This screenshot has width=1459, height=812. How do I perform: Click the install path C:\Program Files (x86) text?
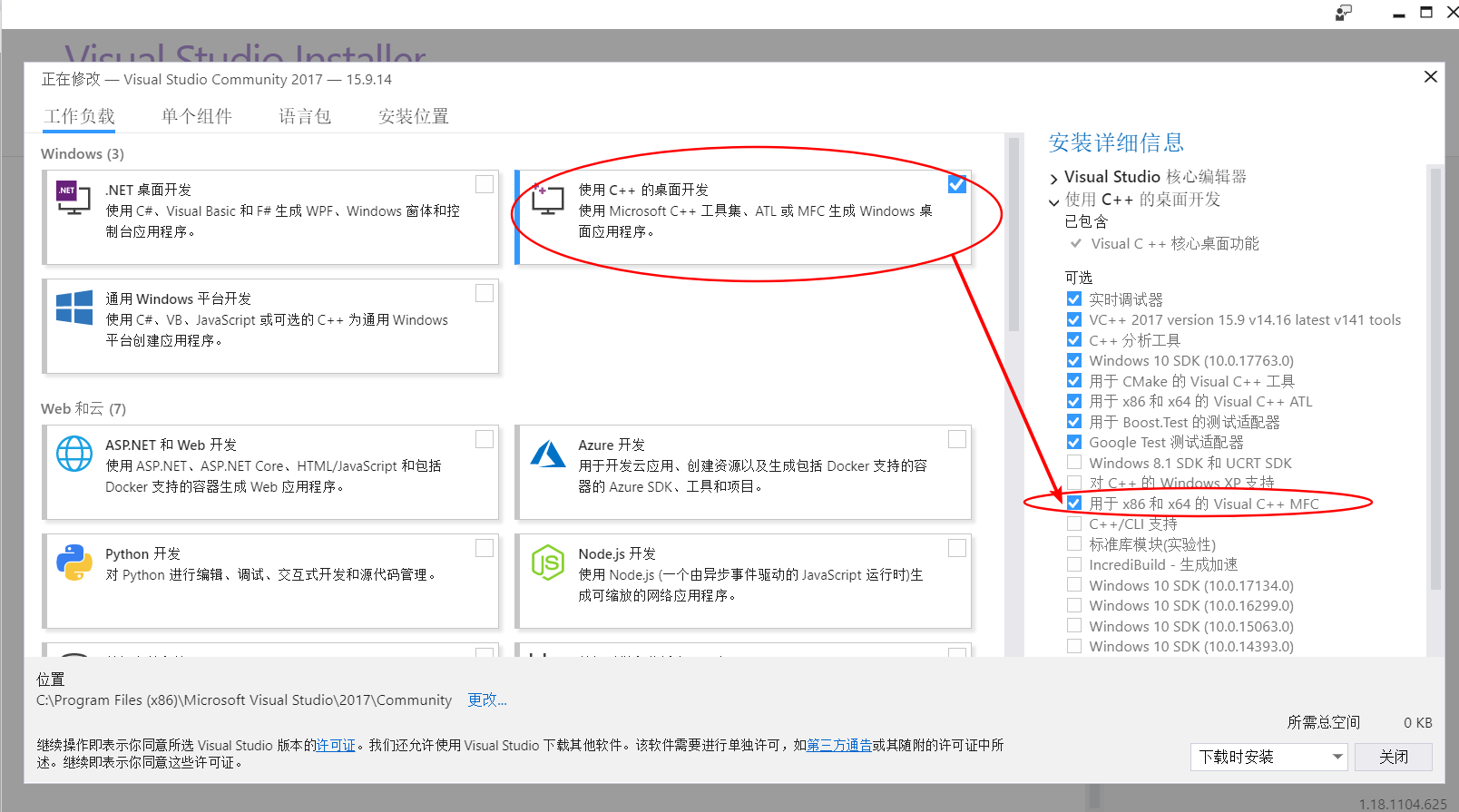coord(244,700)
